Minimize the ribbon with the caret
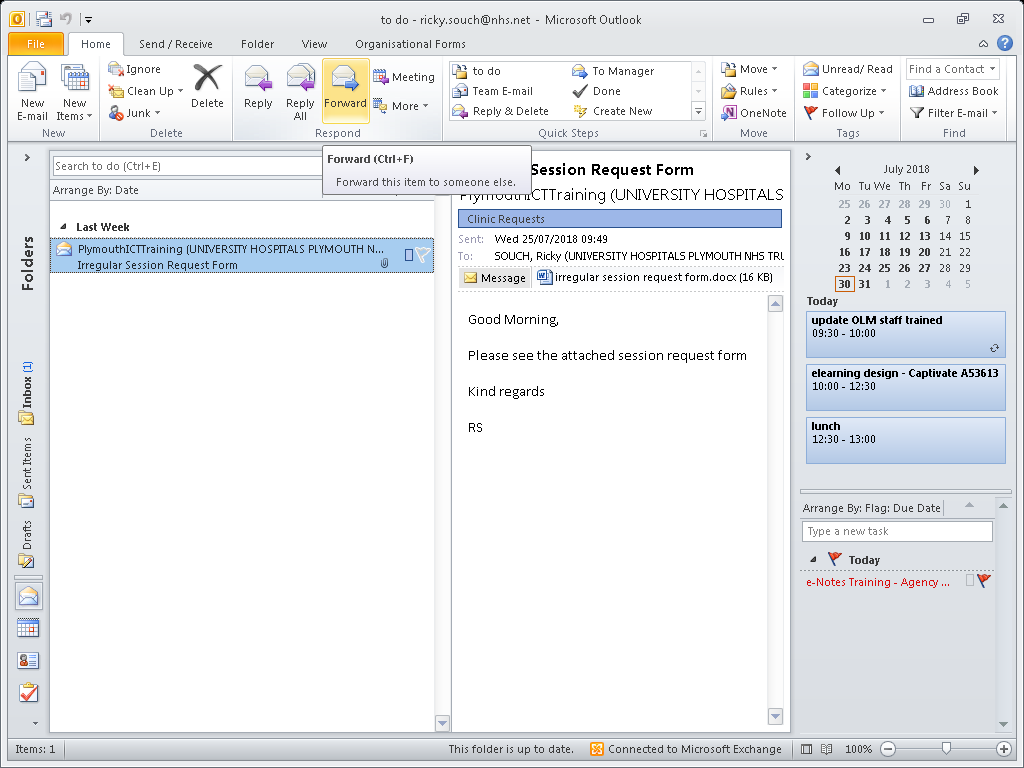This screenshot has height=768, width=1024. [x=983, y=44]
